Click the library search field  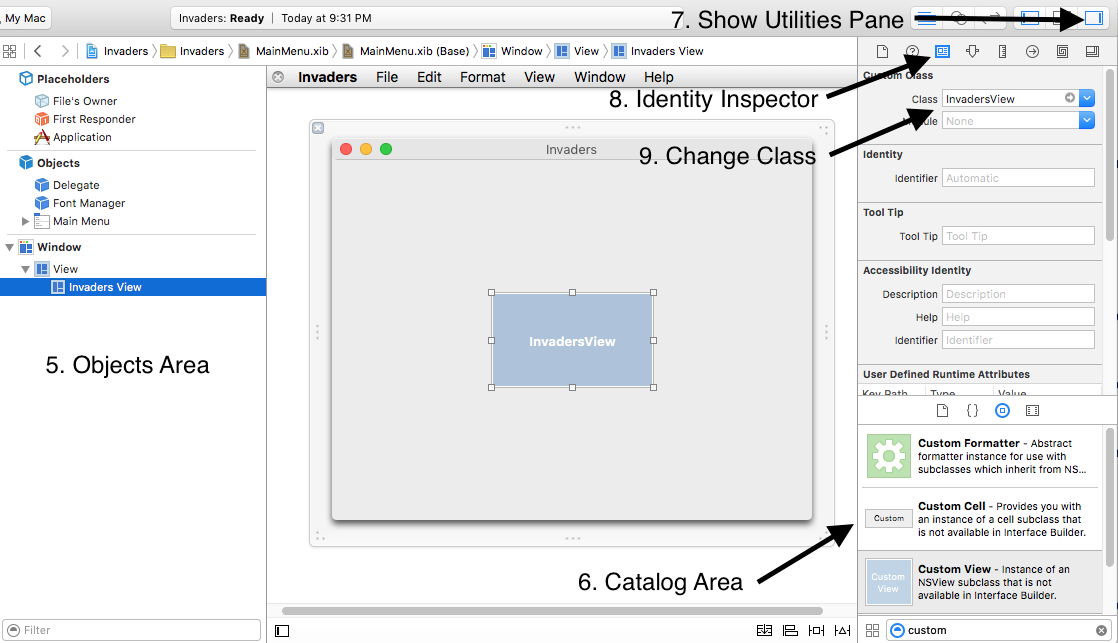click(998, 630)
